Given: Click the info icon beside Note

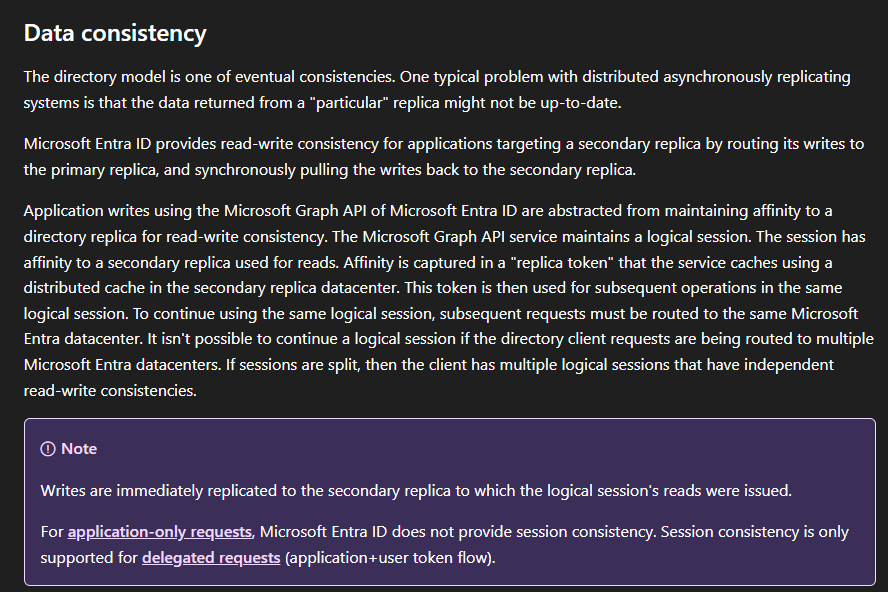Looking at the screenshot, I should coord(48,449).
